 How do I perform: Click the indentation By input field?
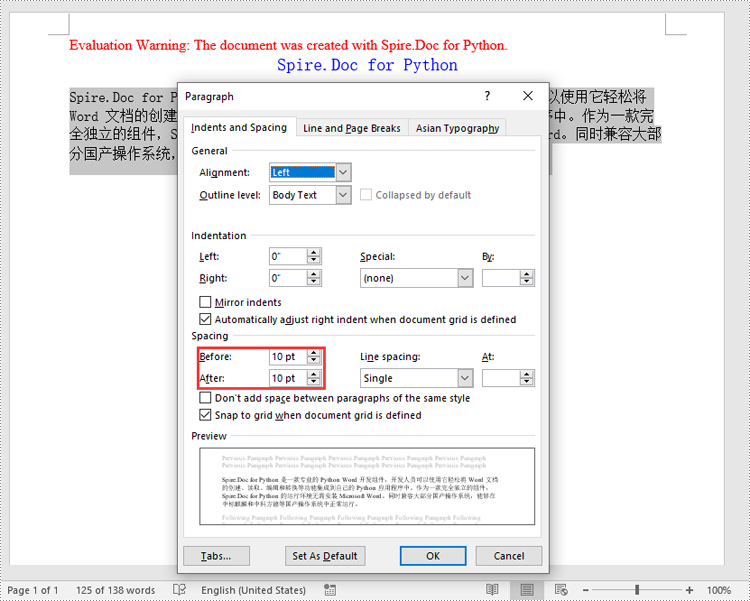(501, 278)
